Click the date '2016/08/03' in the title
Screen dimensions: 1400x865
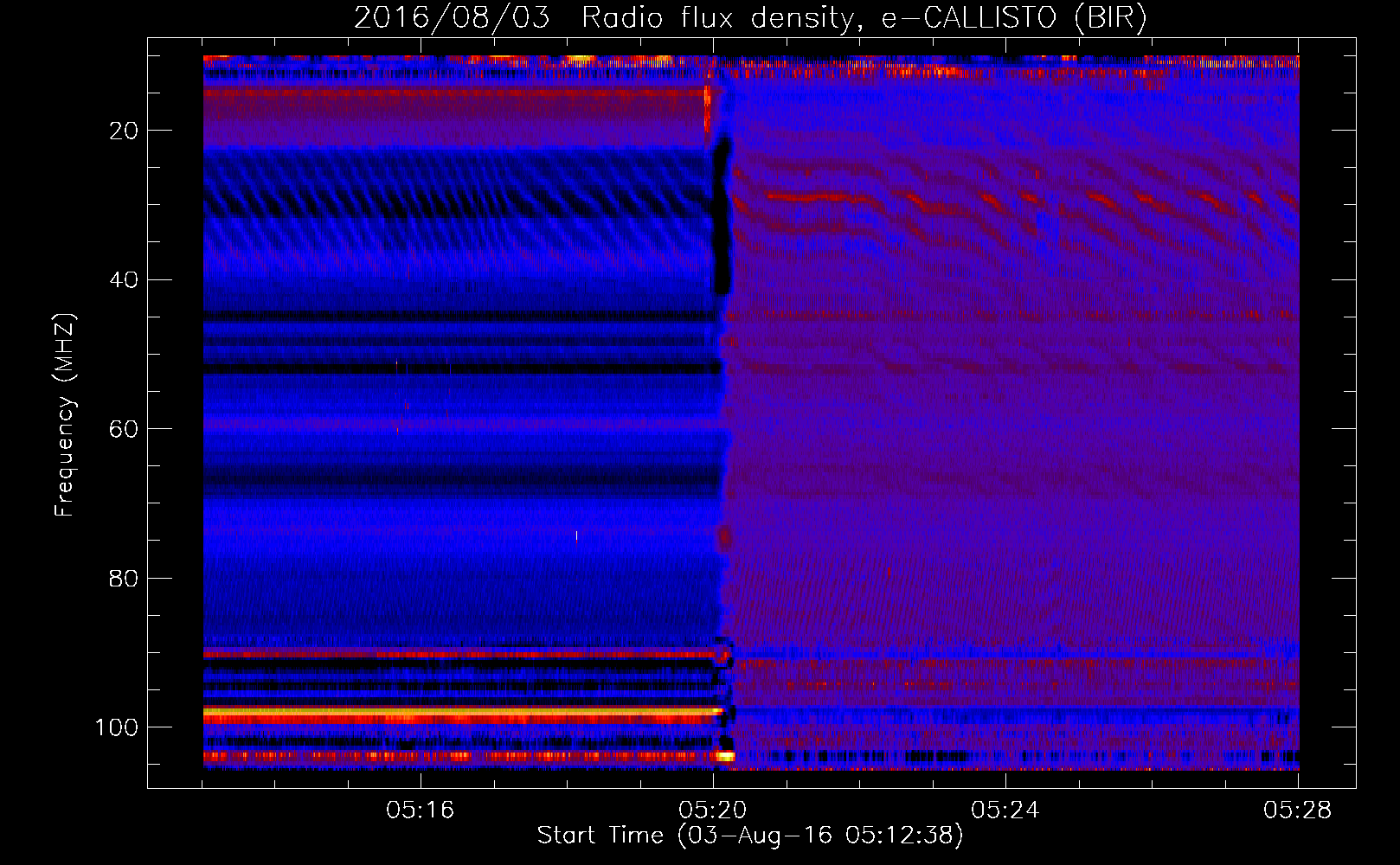[x=452, y=18]
